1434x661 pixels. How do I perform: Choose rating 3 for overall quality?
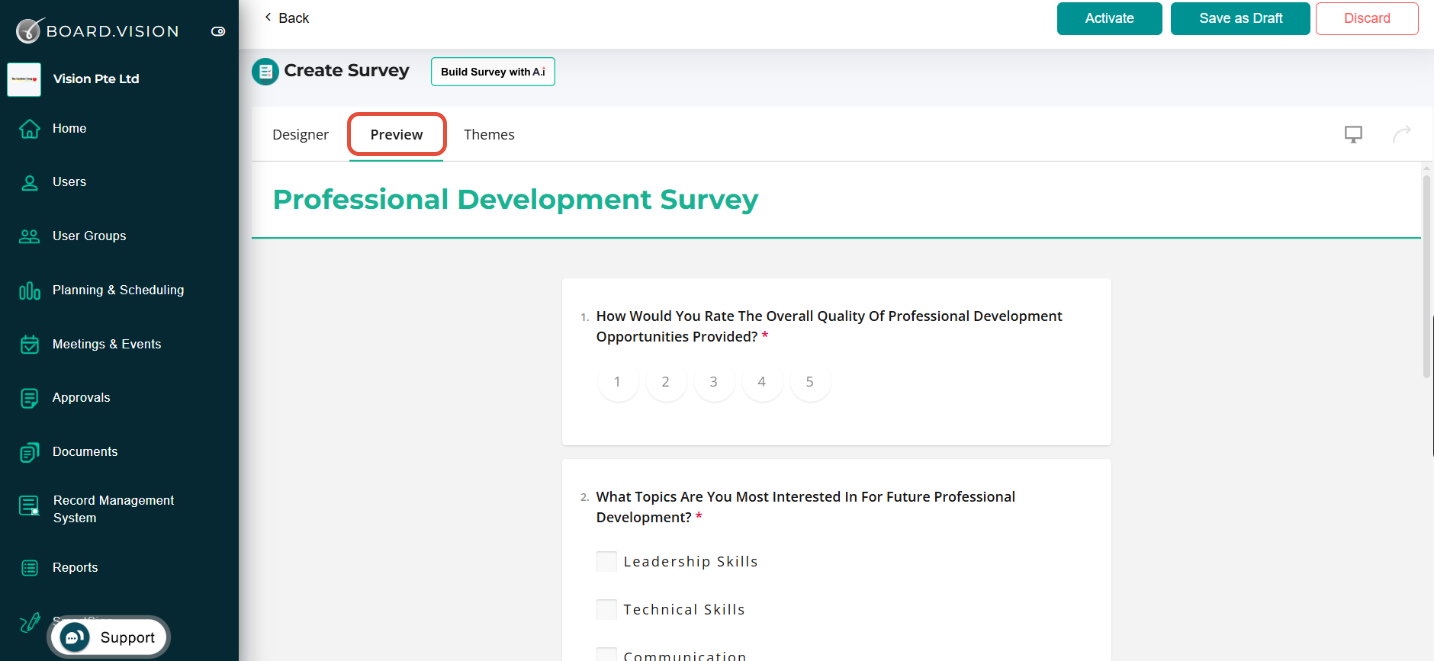coord(714,382)
